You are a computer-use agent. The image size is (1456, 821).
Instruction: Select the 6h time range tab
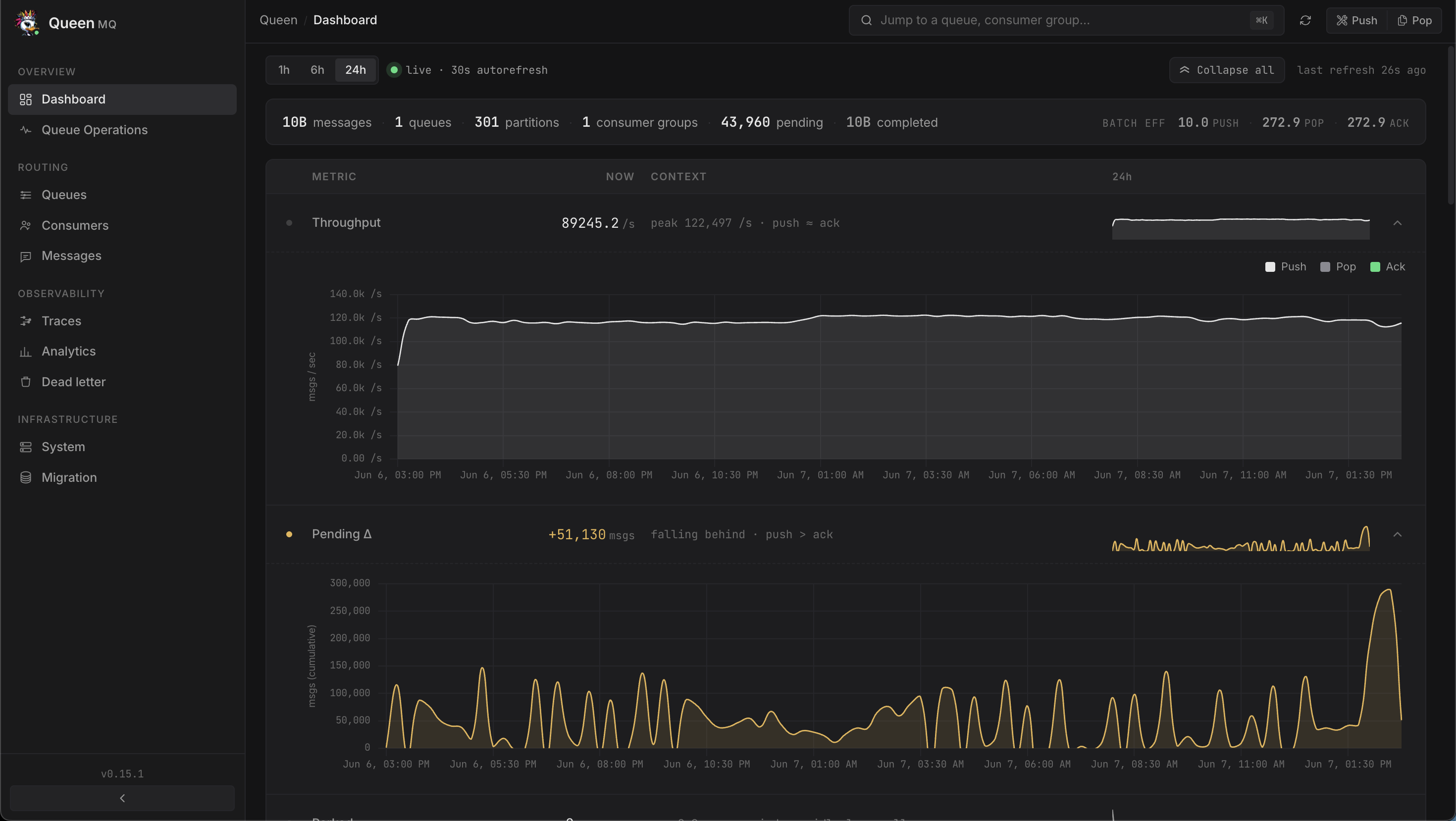tap(317, 70)
